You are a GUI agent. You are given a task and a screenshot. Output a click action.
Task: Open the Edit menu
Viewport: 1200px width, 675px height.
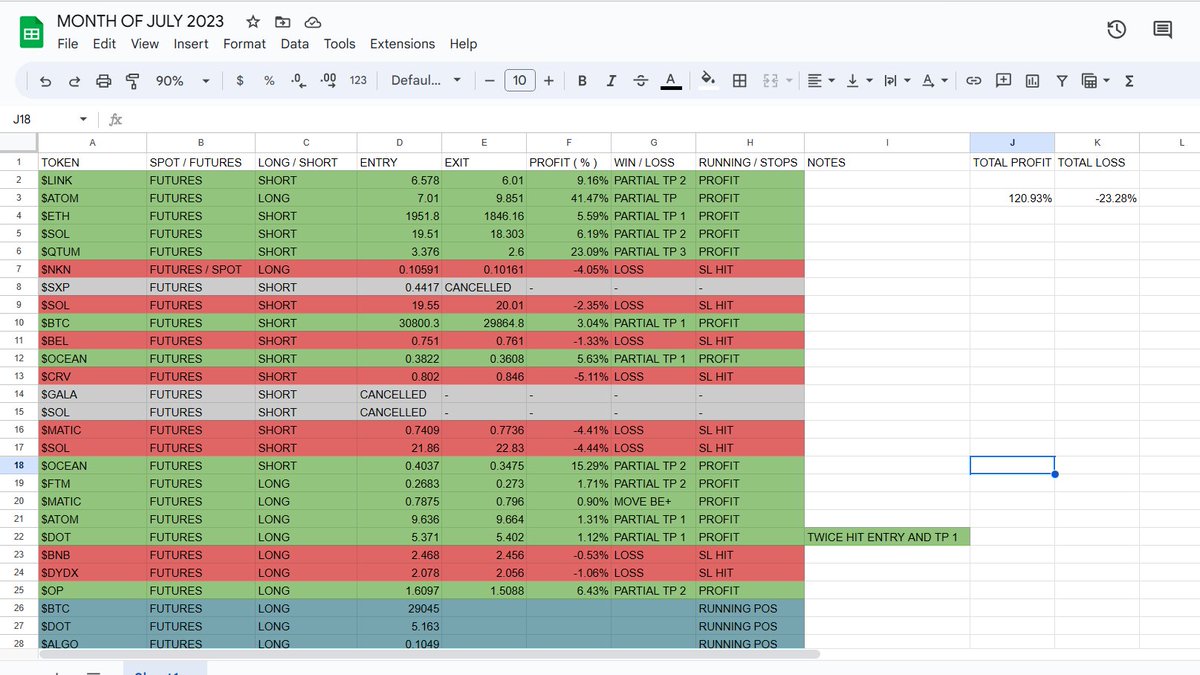click(x=104, y=44)
